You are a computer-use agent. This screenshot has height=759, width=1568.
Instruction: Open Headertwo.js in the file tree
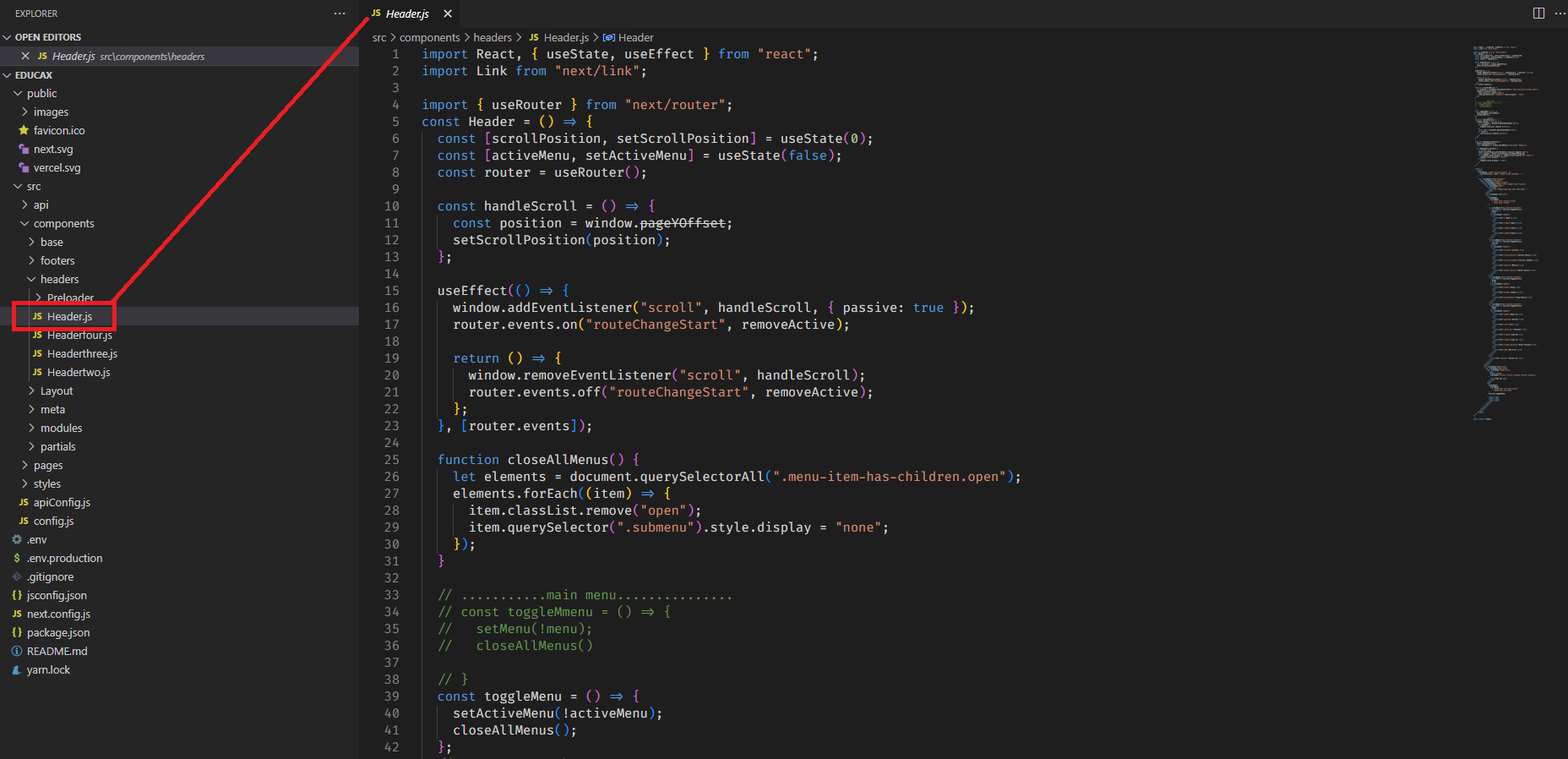tap(79, 372)
